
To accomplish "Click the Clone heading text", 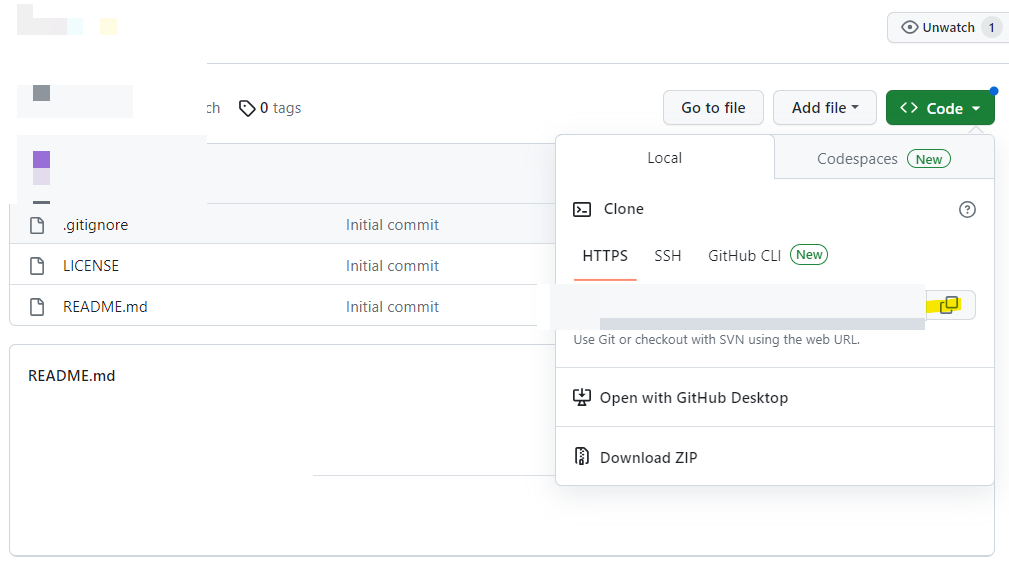I will pyautogui.click(x=624, y=209).
